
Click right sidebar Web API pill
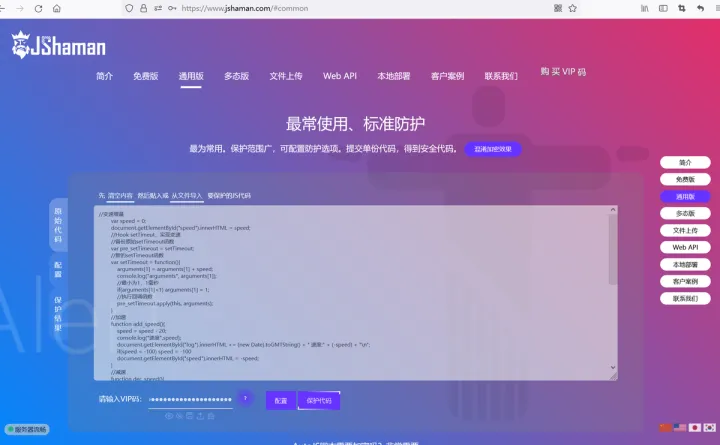pyautogui.click(x=685, y=248)
